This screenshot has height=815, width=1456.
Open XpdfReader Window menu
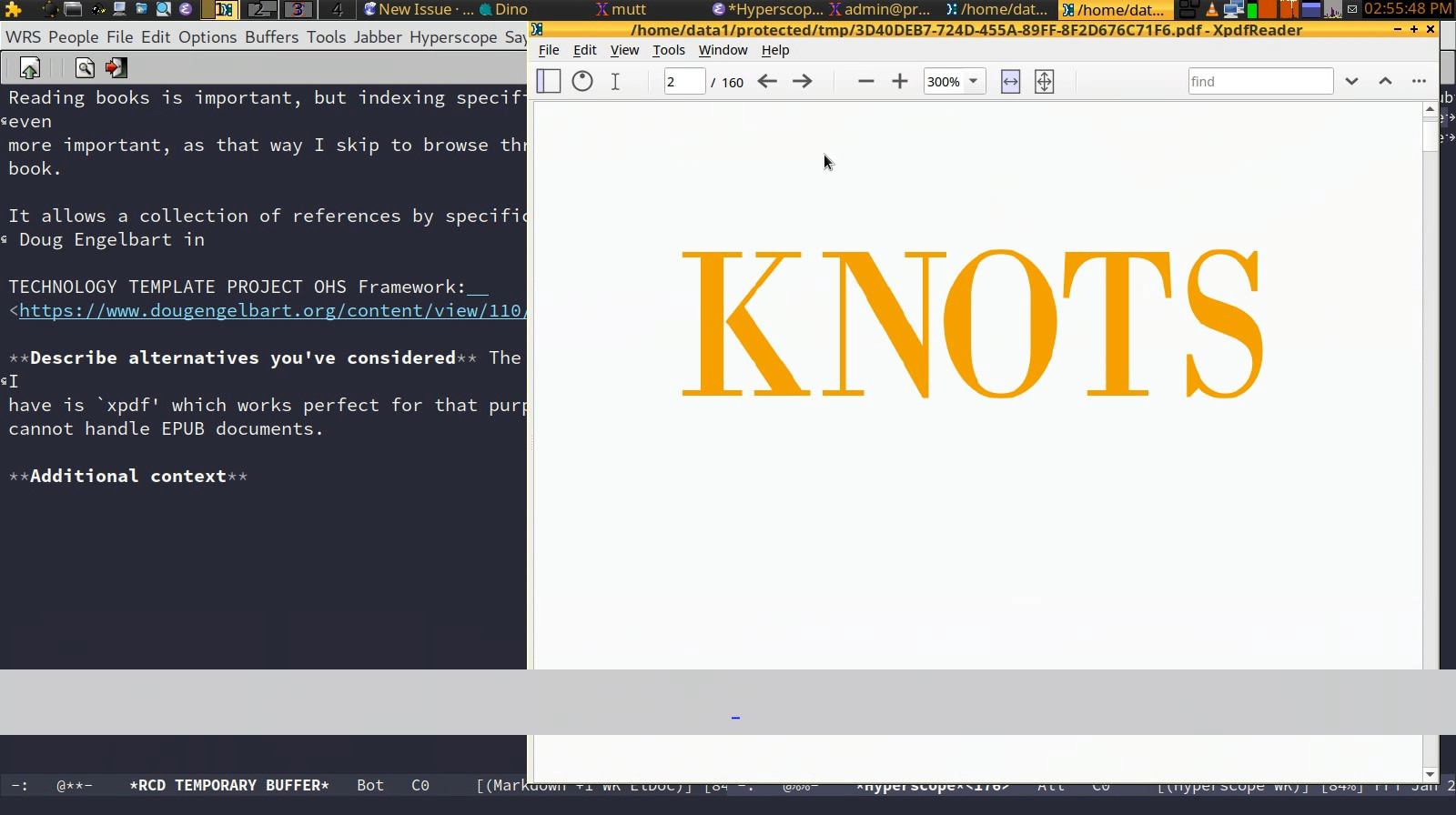pos(723,50)
